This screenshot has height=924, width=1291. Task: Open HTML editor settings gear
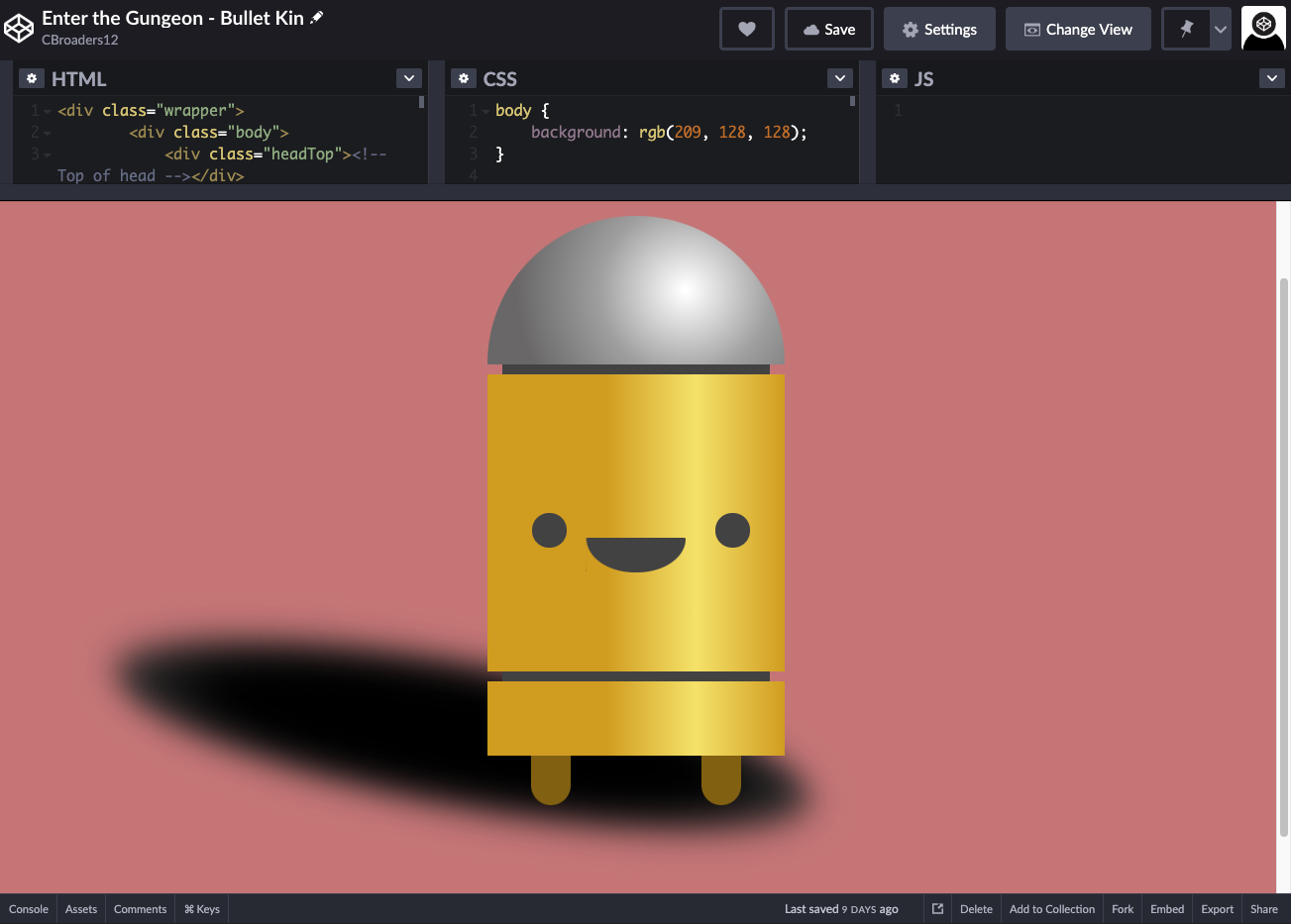[x=32, y=78]
